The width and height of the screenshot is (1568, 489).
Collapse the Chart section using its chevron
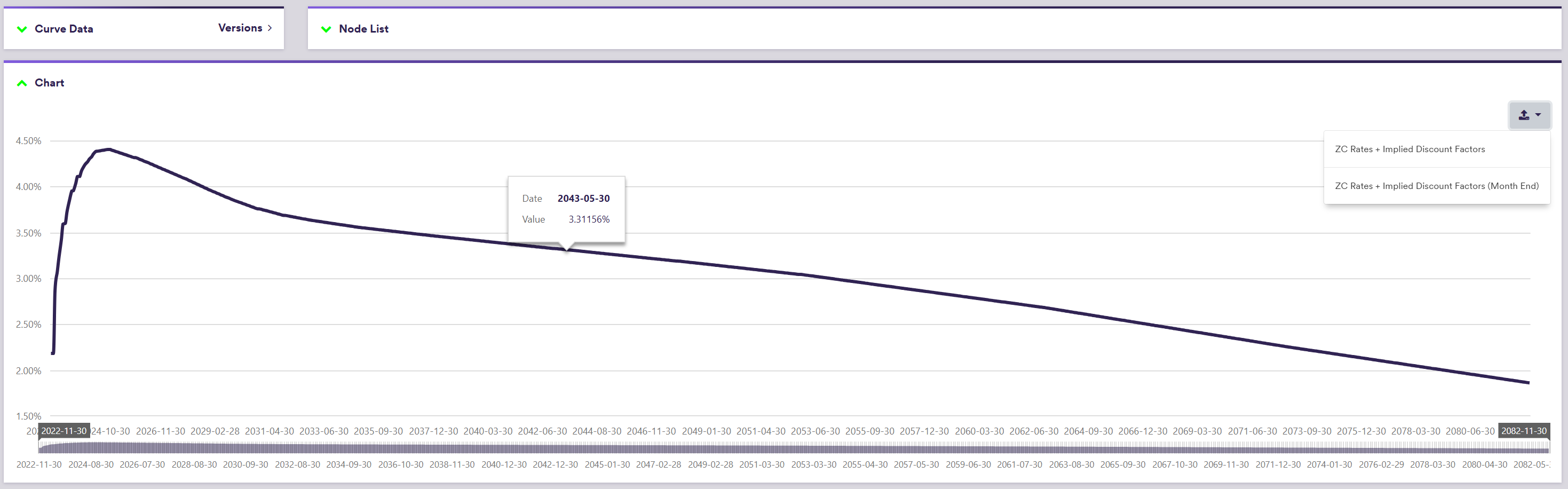22,83
